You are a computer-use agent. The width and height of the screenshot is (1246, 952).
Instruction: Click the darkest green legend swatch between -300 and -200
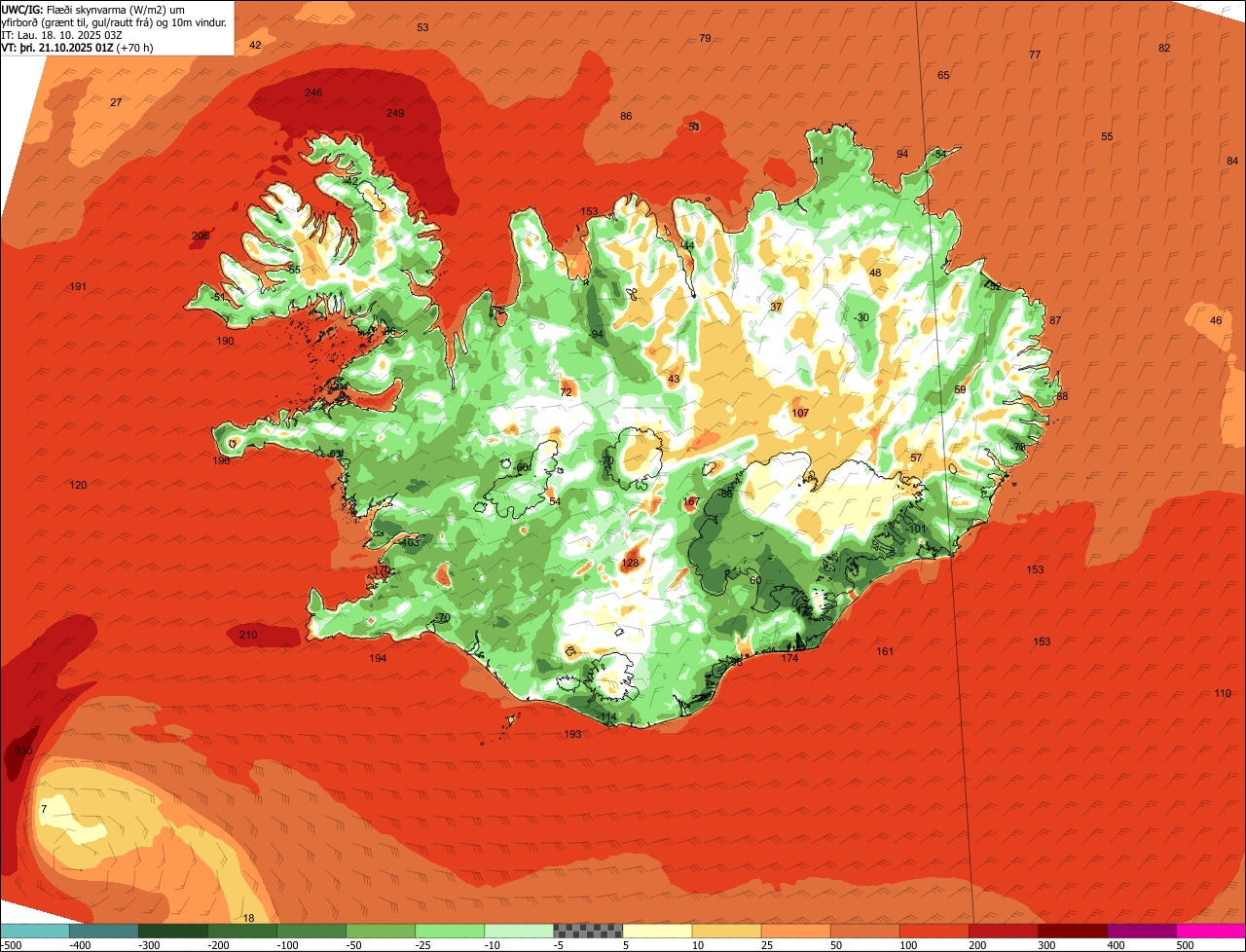coord(172,931)
